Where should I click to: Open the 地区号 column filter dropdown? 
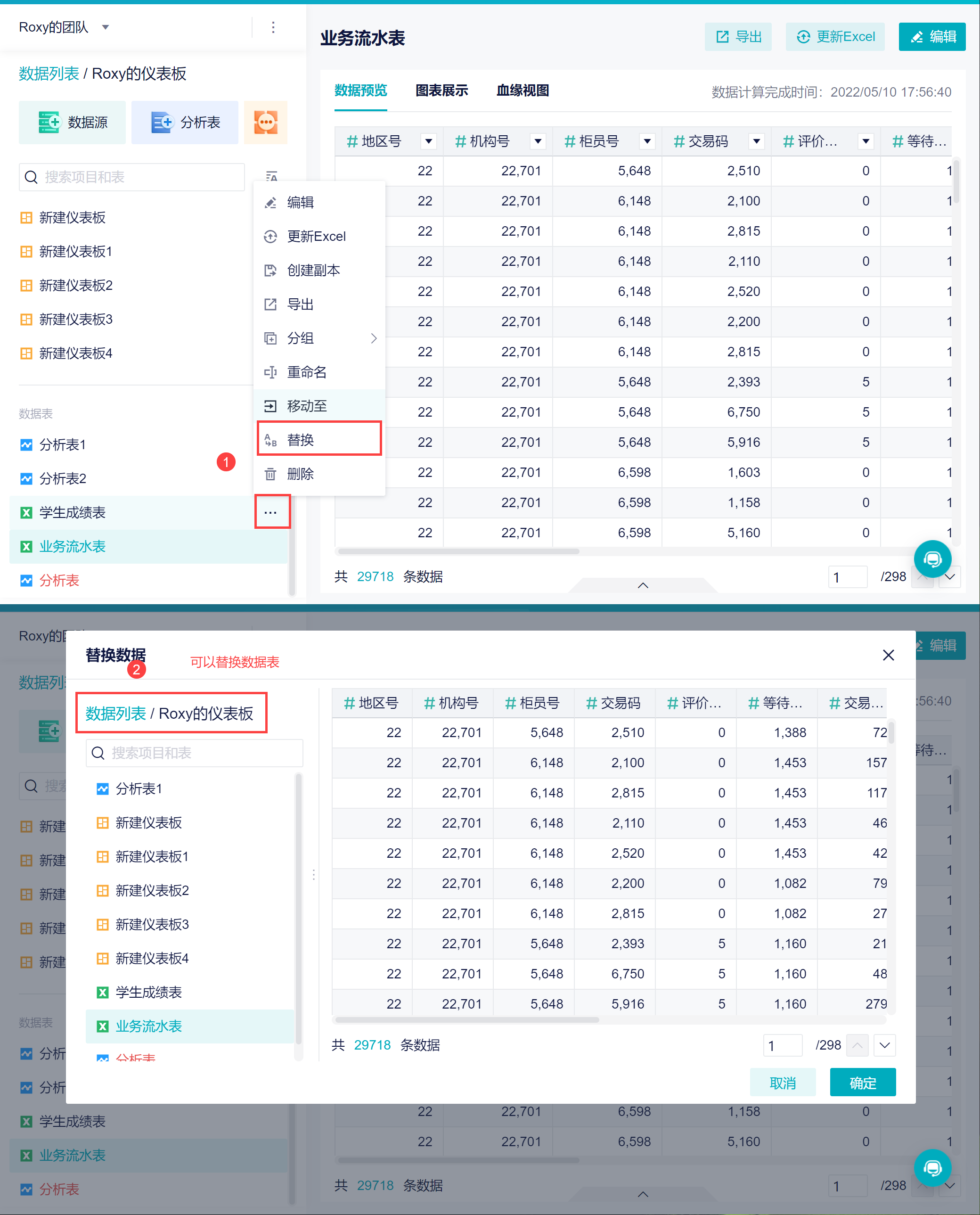(428, 141)
